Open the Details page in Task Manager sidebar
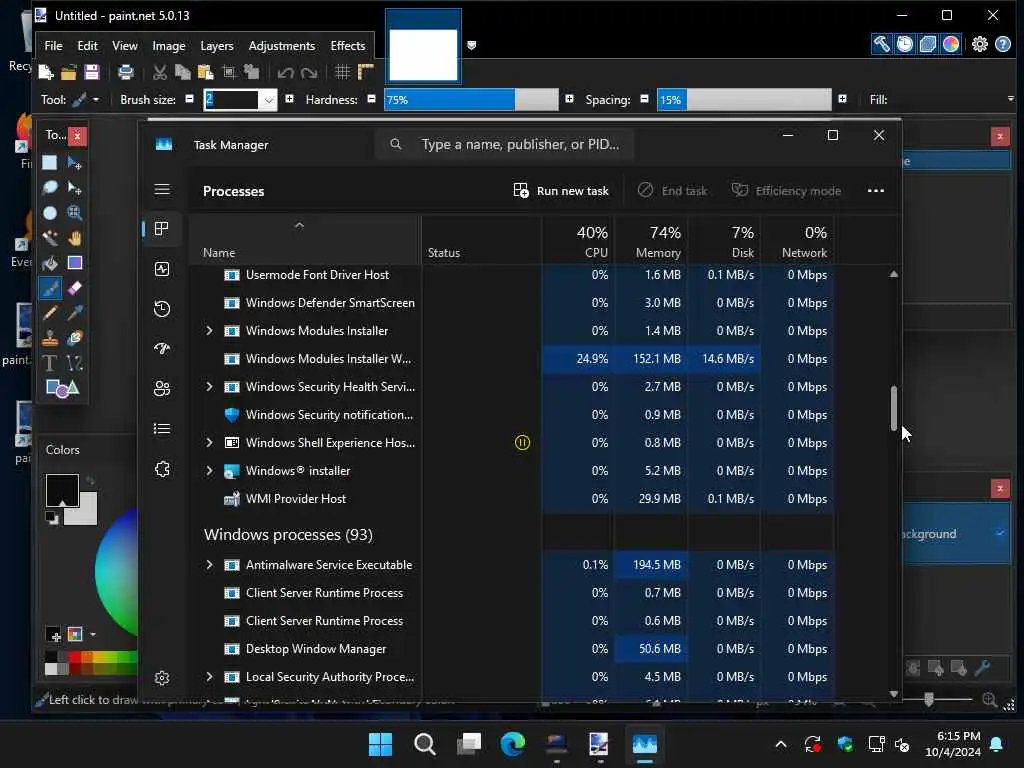Viewport: 1024px width, 768px height. [162, 428]
